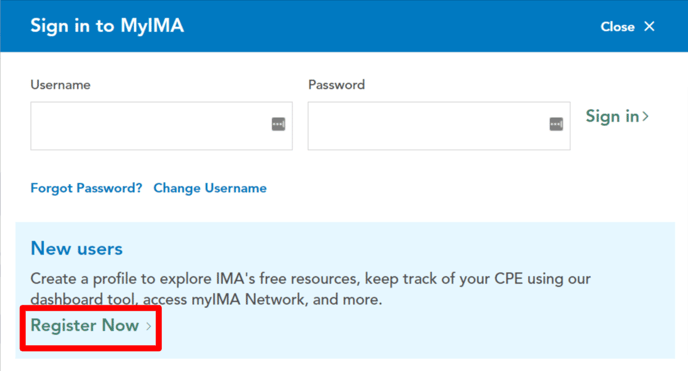Click password manager icon in Username field
The image size is (688, 371).
[278, 124]
